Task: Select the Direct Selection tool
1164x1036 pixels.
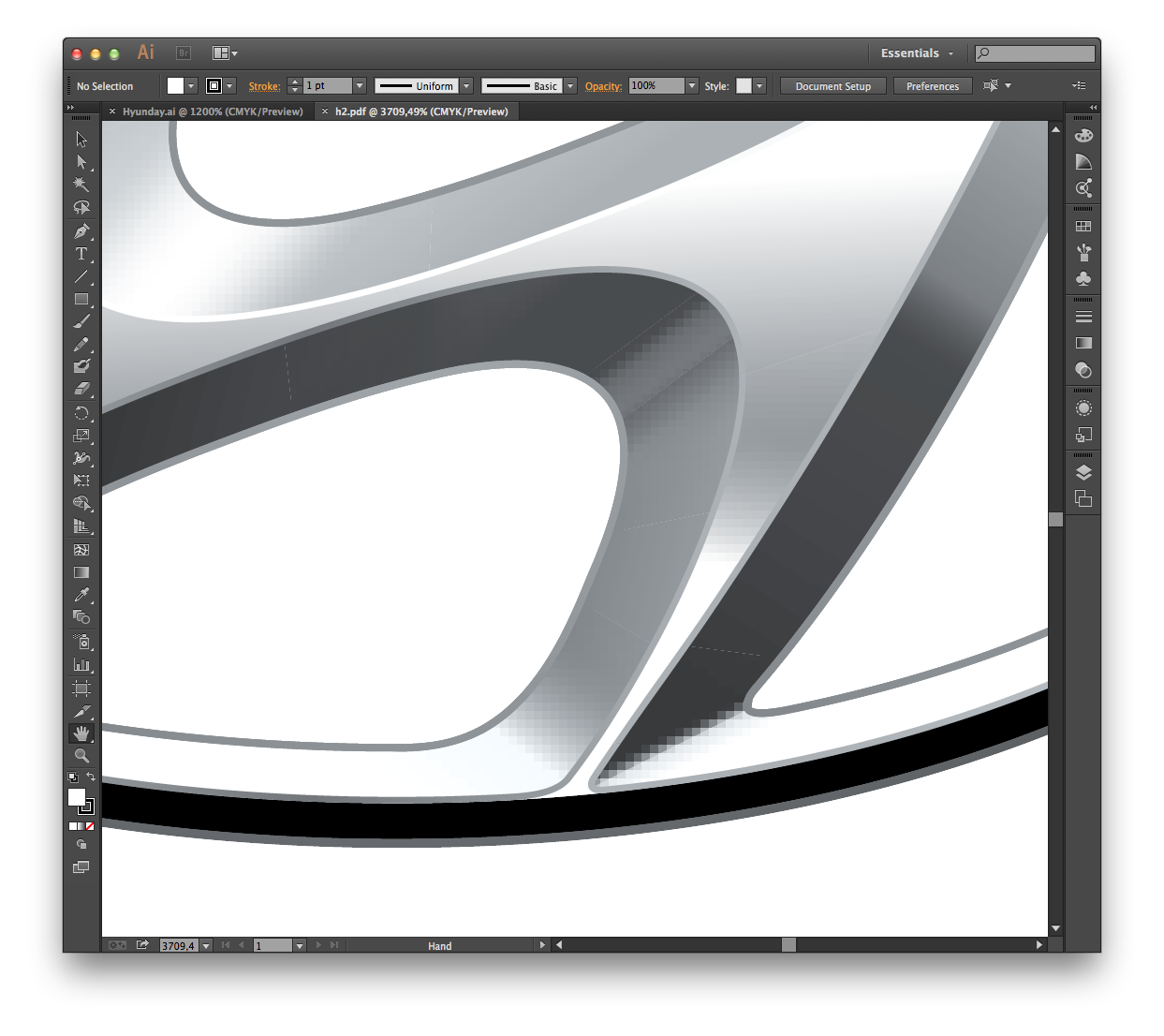Action: tap(81, 162)
